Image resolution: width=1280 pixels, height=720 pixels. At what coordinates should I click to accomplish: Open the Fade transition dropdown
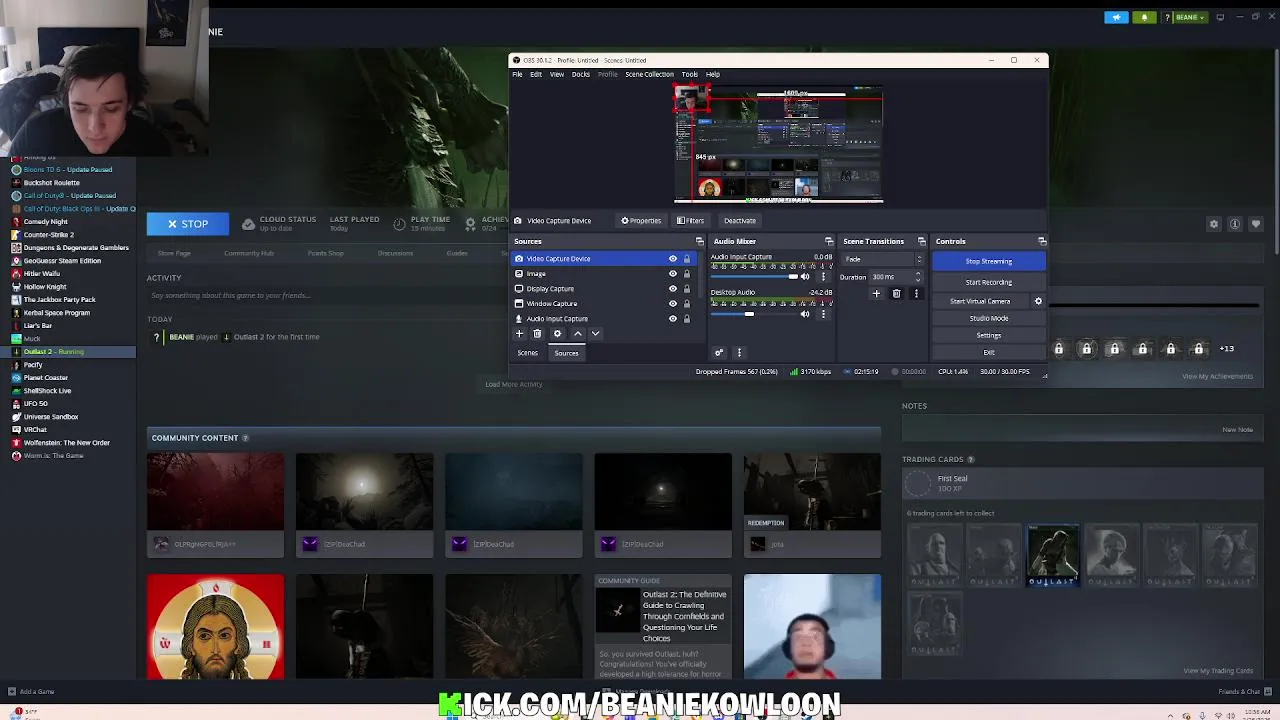point(884,259)
